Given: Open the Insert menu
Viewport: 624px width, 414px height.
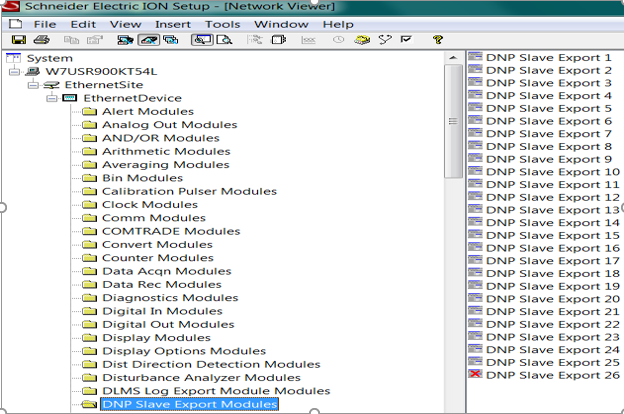Looking at the screenshot, I should [x=173, y=24].
